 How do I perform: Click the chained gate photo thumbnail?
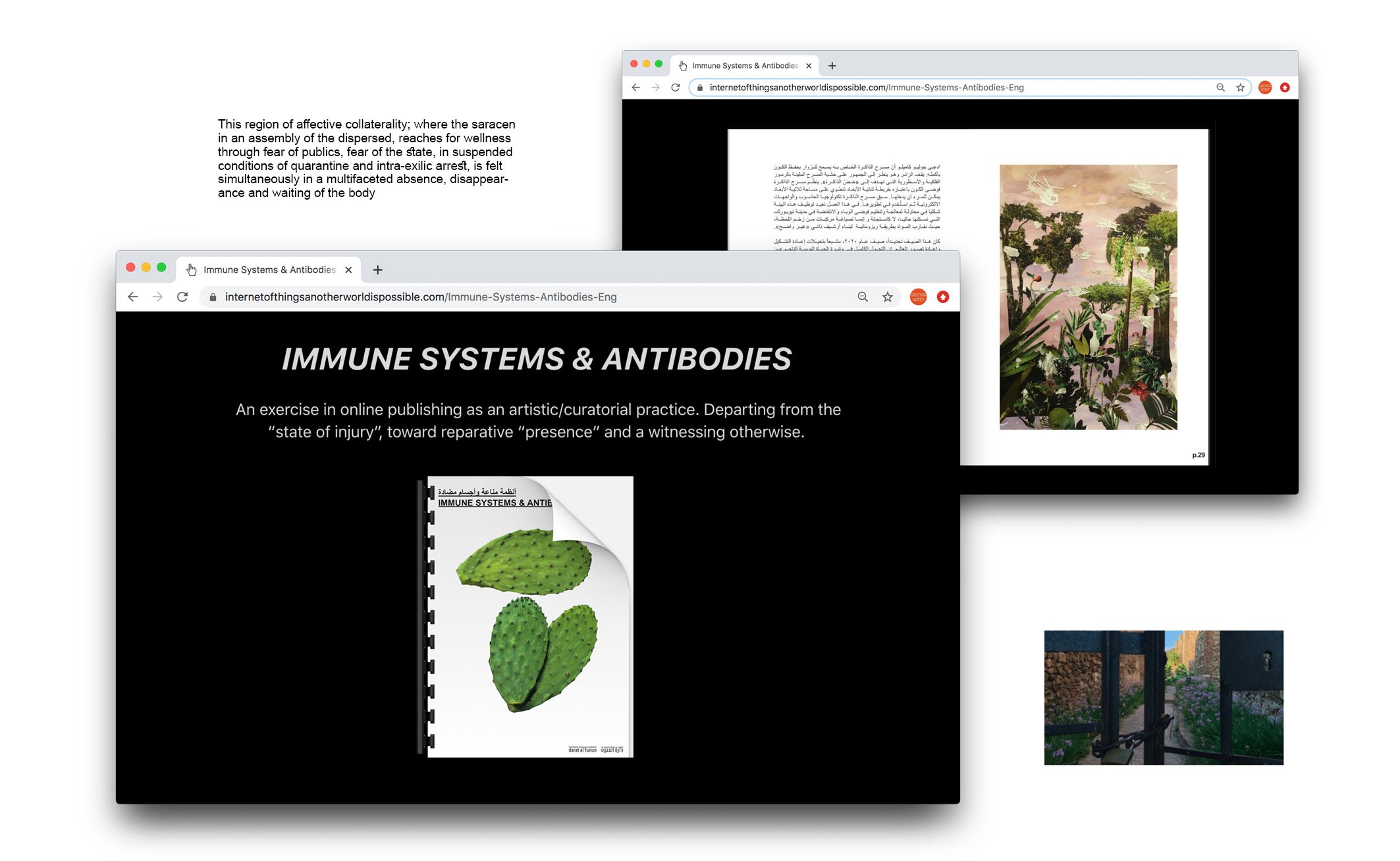(1163, 697)
